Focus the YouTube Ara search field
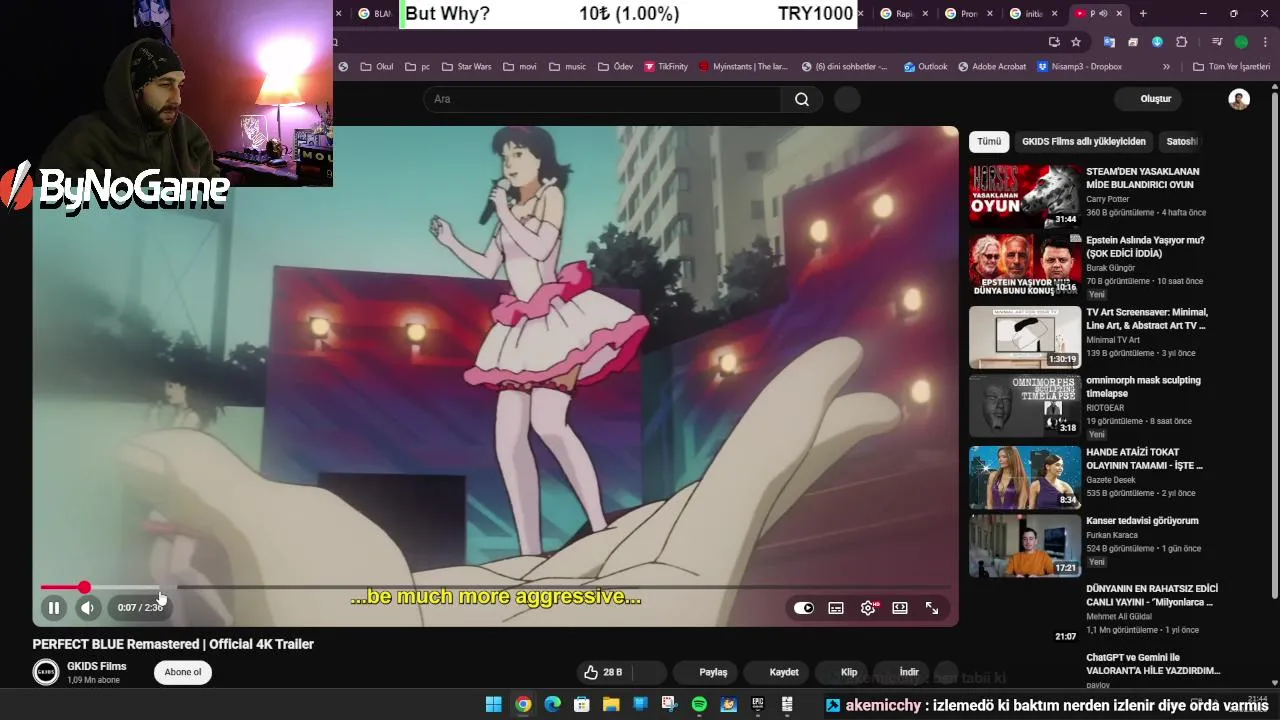Screen dimensions: 1280x720 coord(602,99)
